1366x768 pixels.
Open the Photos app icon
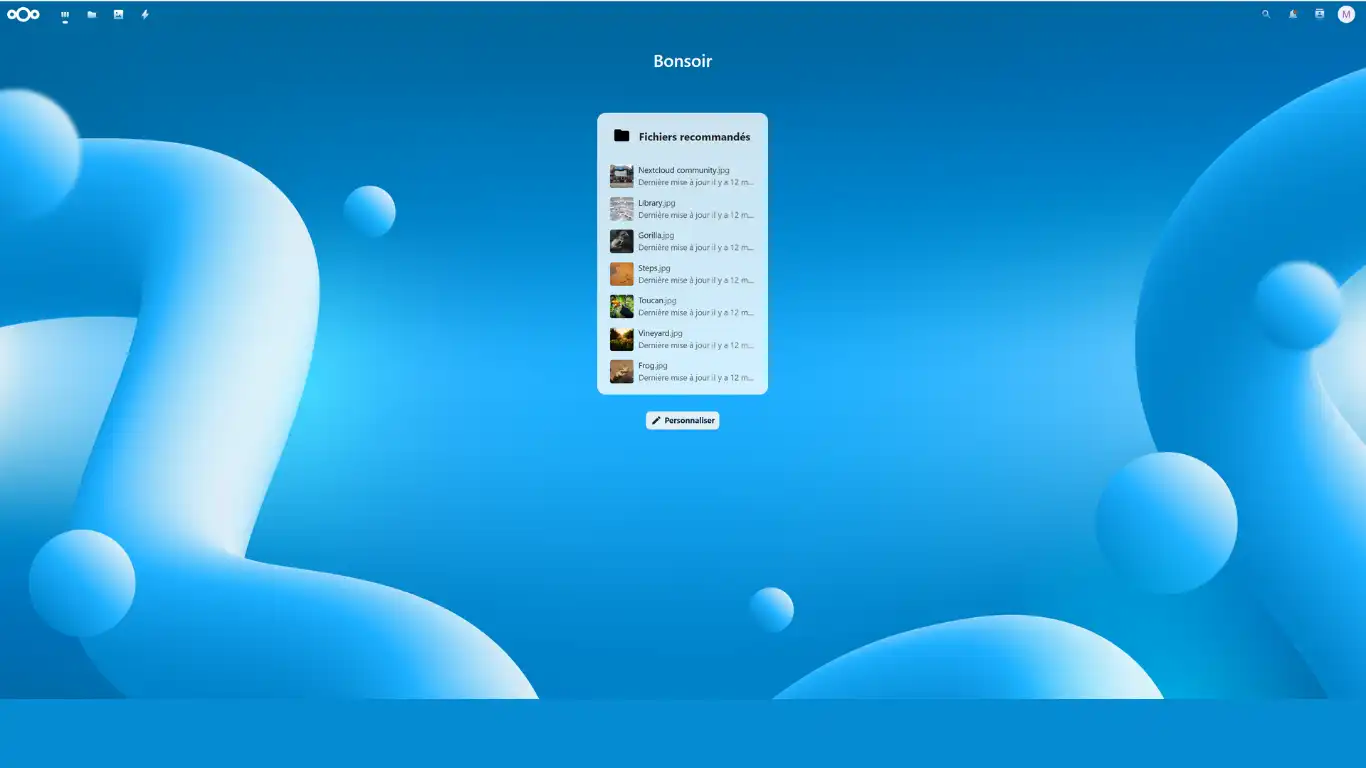pos(118,15)
